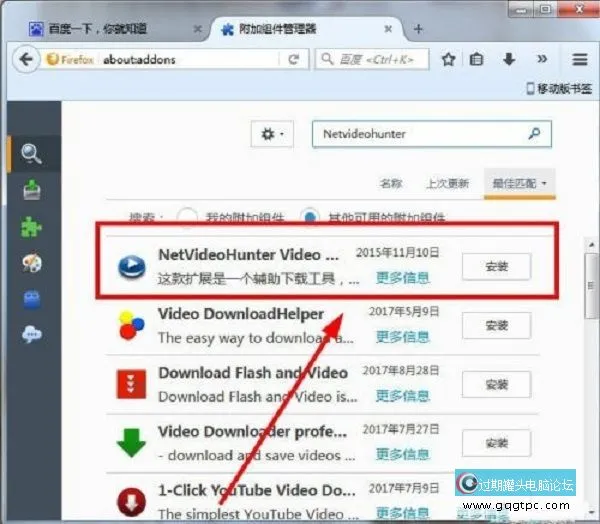
Task: Click description 'Download Flash and Video is...'
Action: 258,397
